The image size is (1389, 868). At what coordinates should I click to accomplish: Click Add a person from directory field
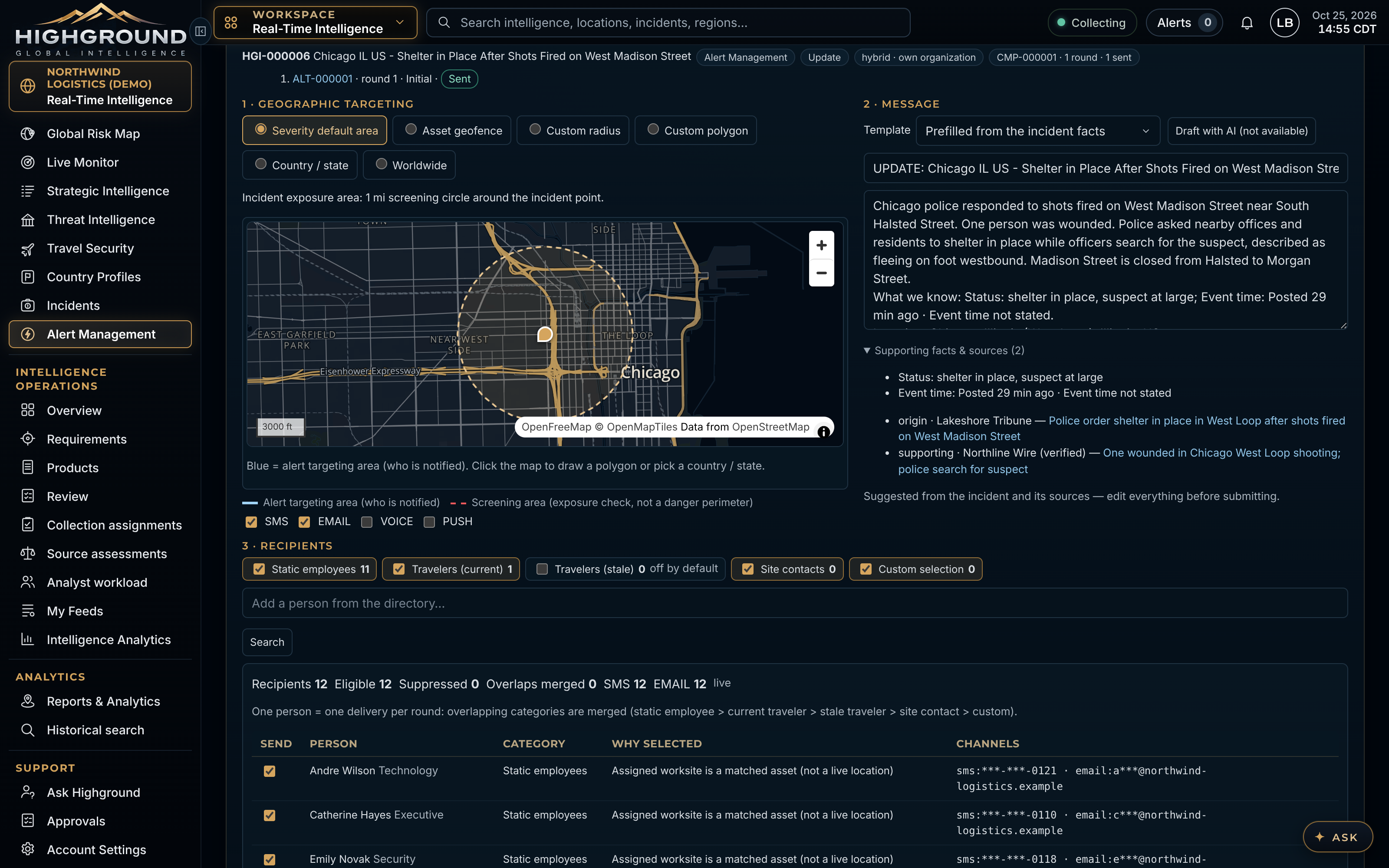pos(794,603)
